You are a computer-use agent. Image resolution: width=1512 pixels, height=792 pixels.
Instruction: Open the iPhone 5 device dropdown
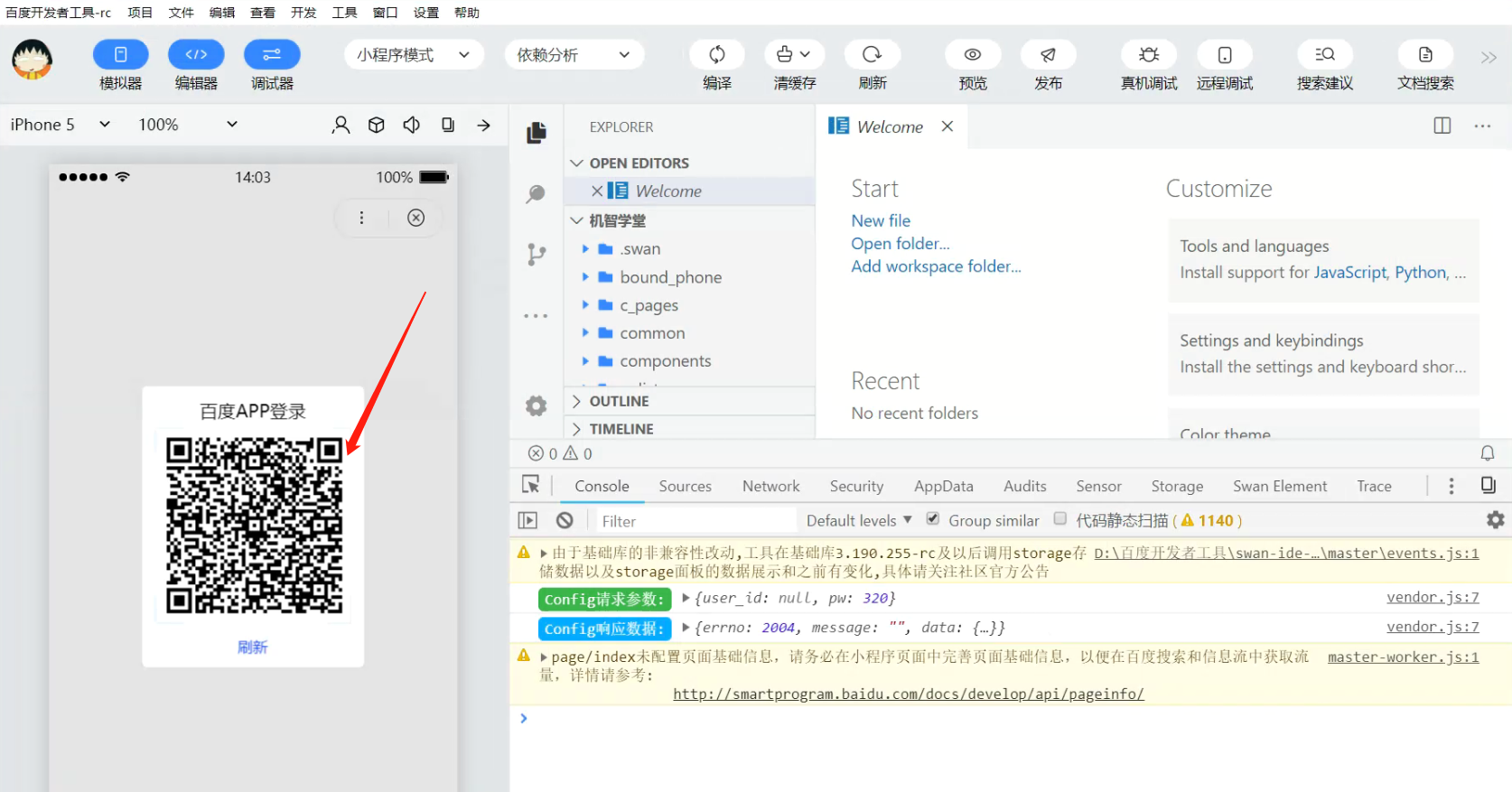[x=60, y=125]
